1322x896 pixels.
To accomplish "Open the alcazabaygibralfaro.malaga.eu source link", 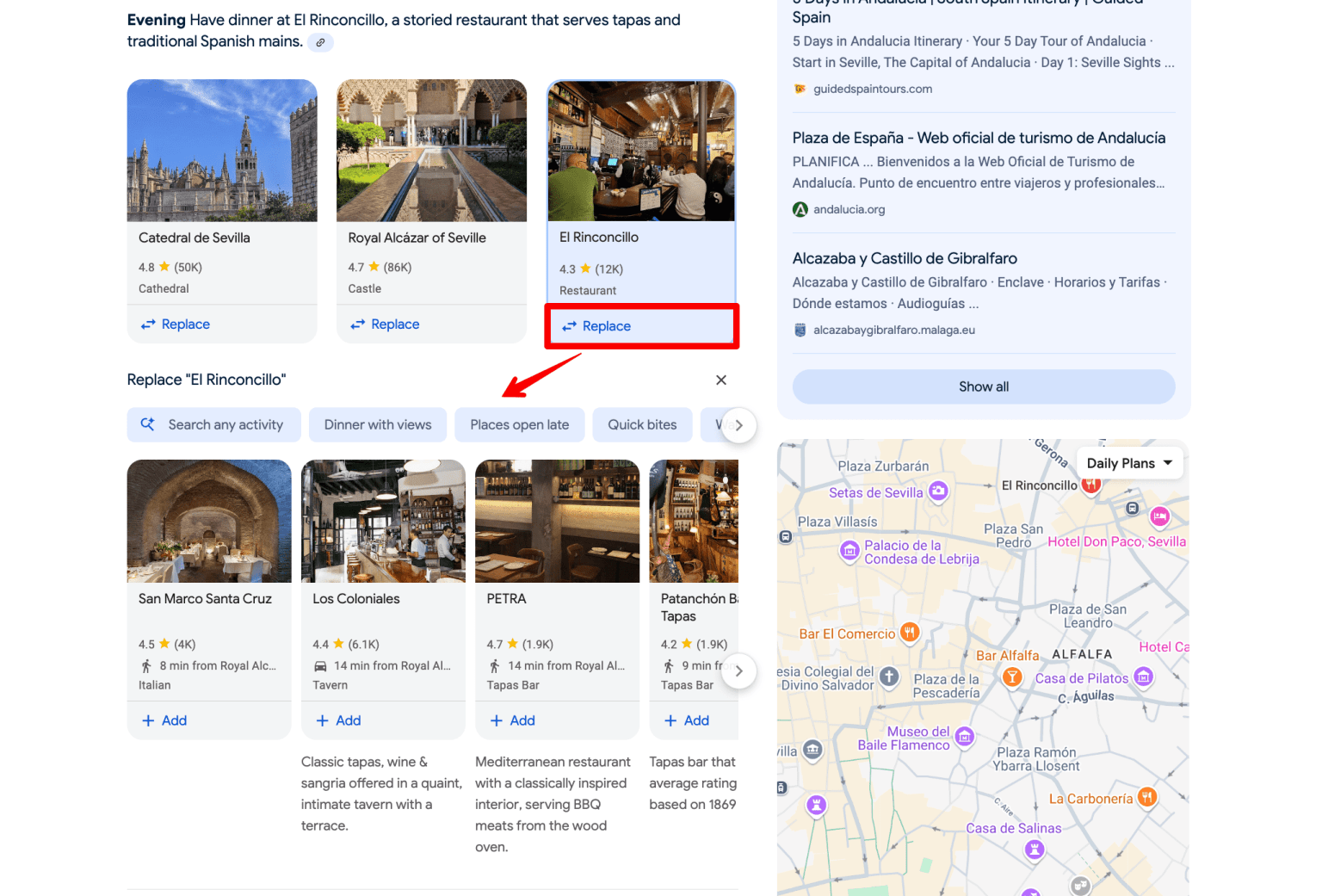I will tap(894, 330).
